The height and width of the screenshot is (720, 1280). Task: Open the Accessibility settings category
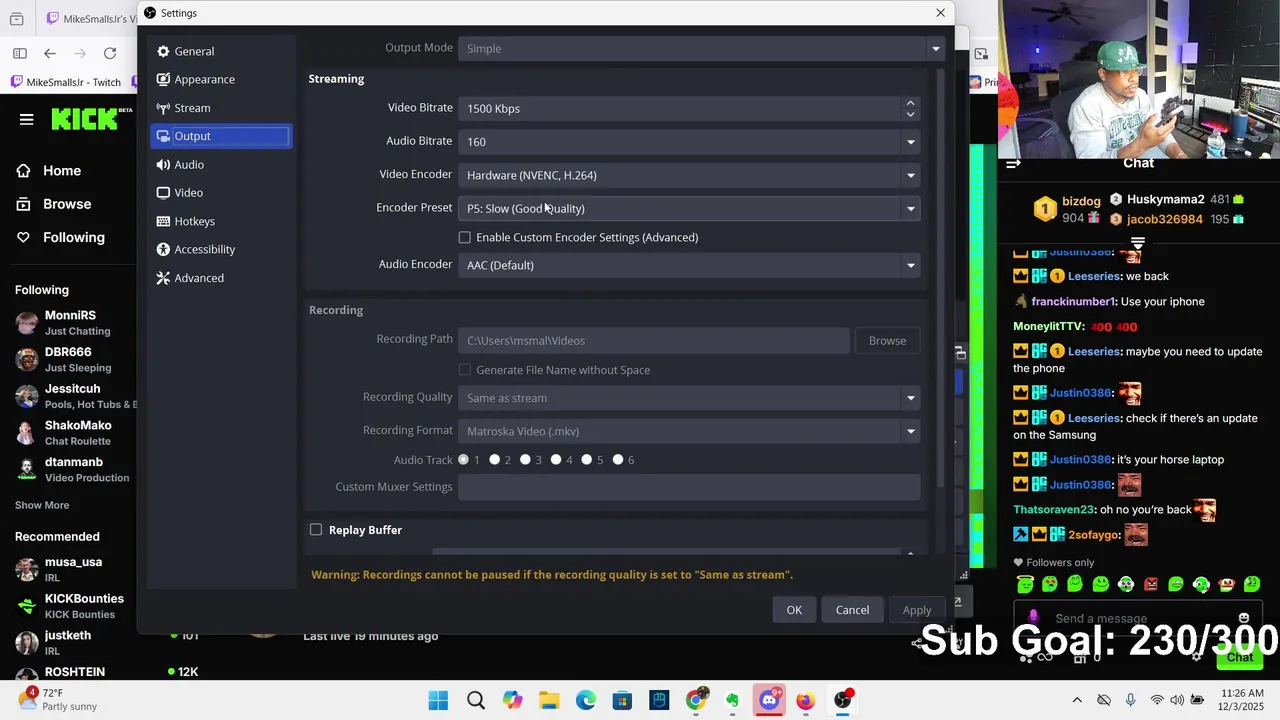click(x=220, y=249)
